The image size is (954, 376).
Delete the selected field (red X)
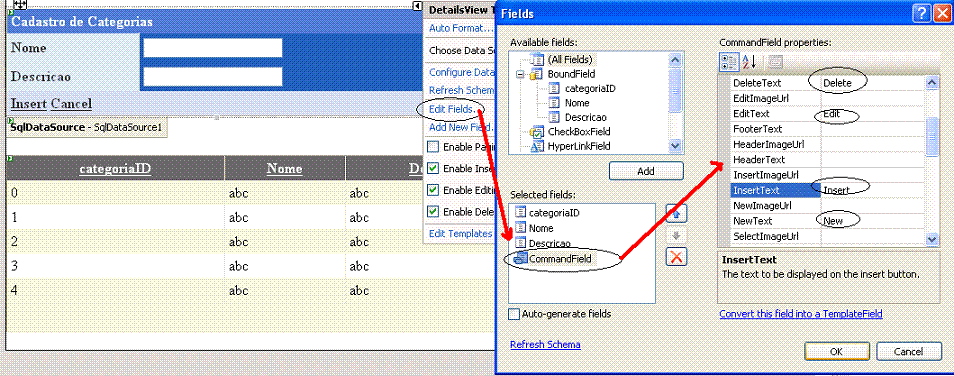tap(677, 256)
